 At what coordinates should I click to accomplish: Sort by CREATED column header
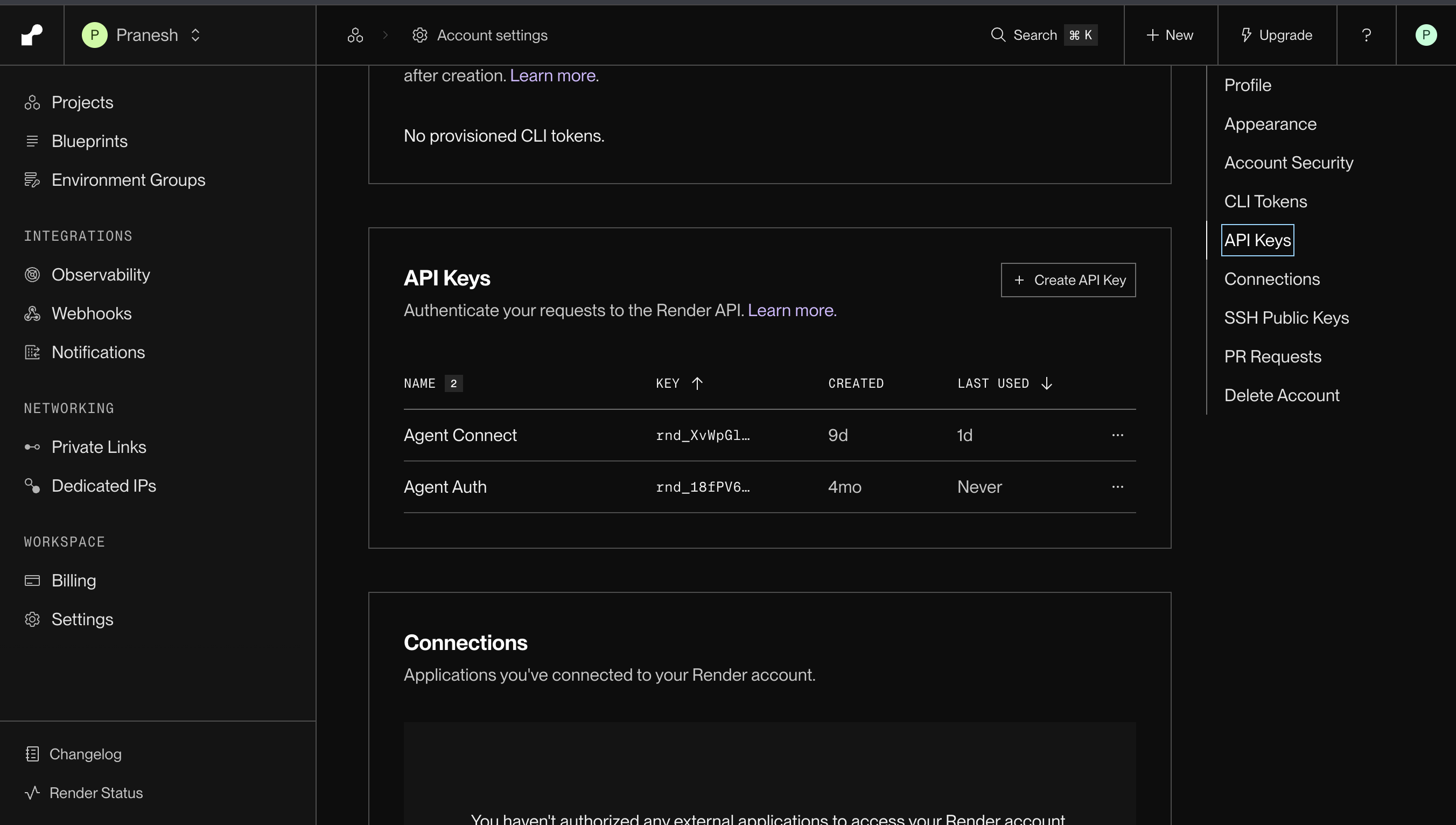click(856, 383)
